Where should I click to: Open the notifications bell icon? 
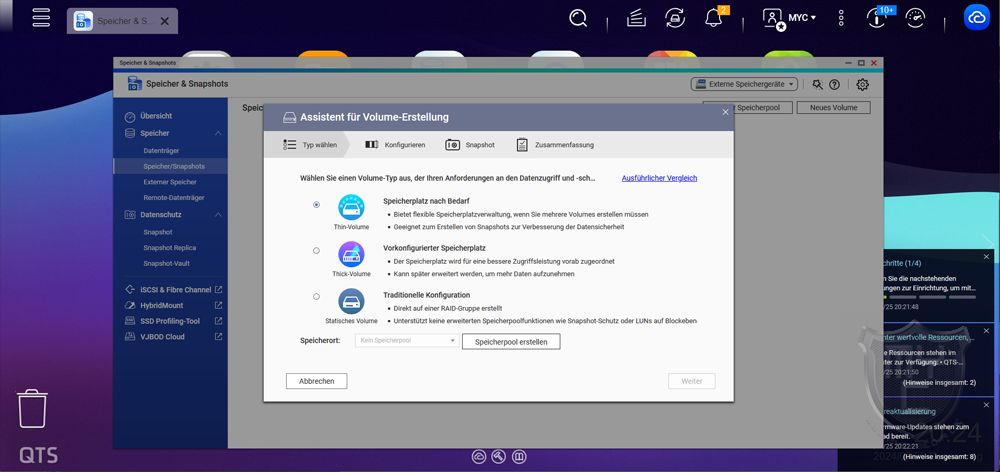(713, 18)
